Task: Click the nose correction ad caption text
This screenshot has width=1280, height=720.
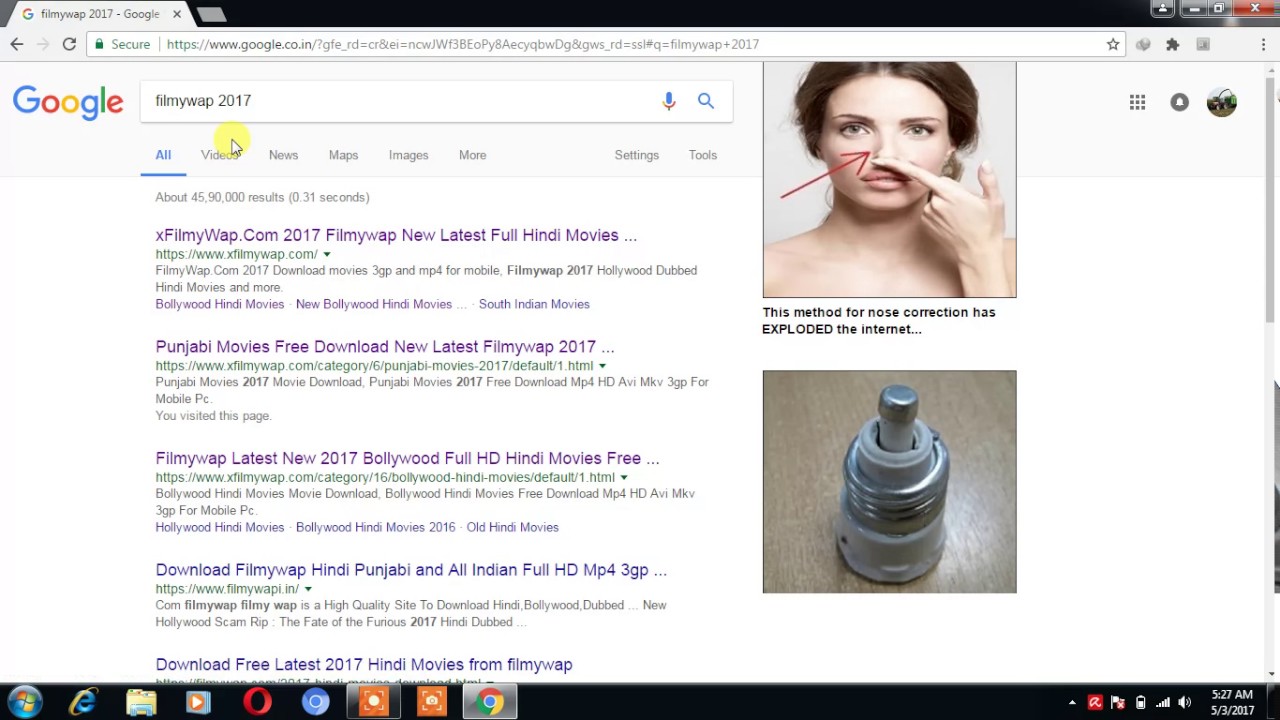Action: click(879, 320)
